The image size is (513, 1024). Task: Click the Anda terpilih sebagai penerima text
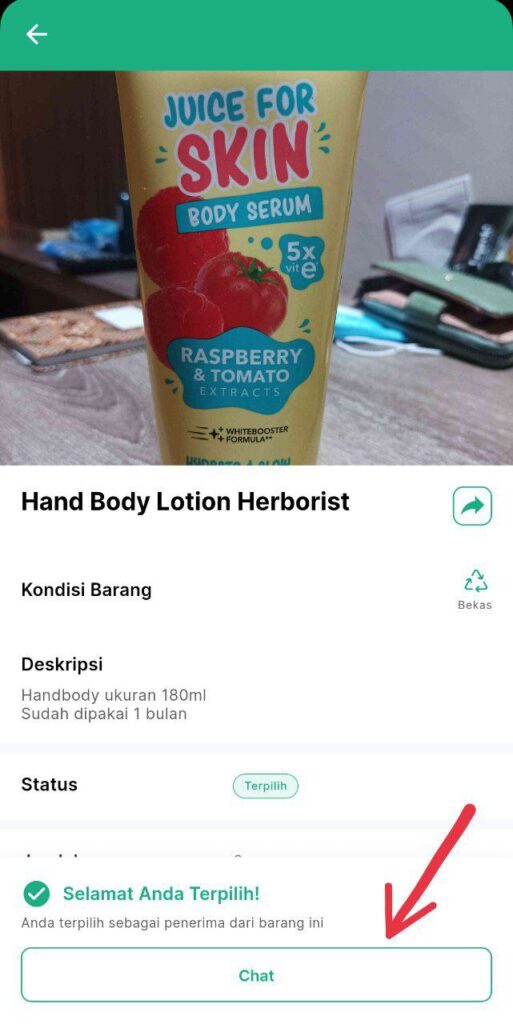(x=172, y=923)
